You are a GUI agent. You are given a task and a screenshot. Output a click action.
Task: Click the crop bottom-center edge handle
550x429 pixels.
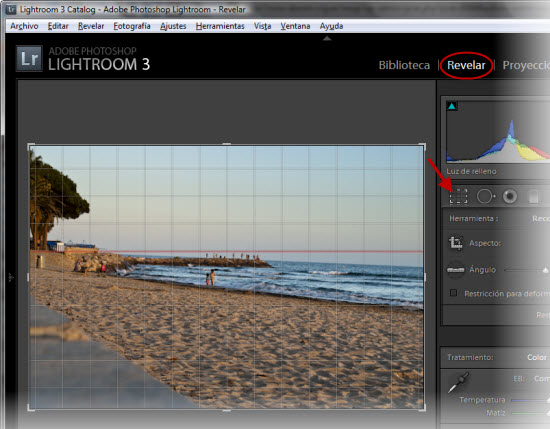tap(227, 410)
